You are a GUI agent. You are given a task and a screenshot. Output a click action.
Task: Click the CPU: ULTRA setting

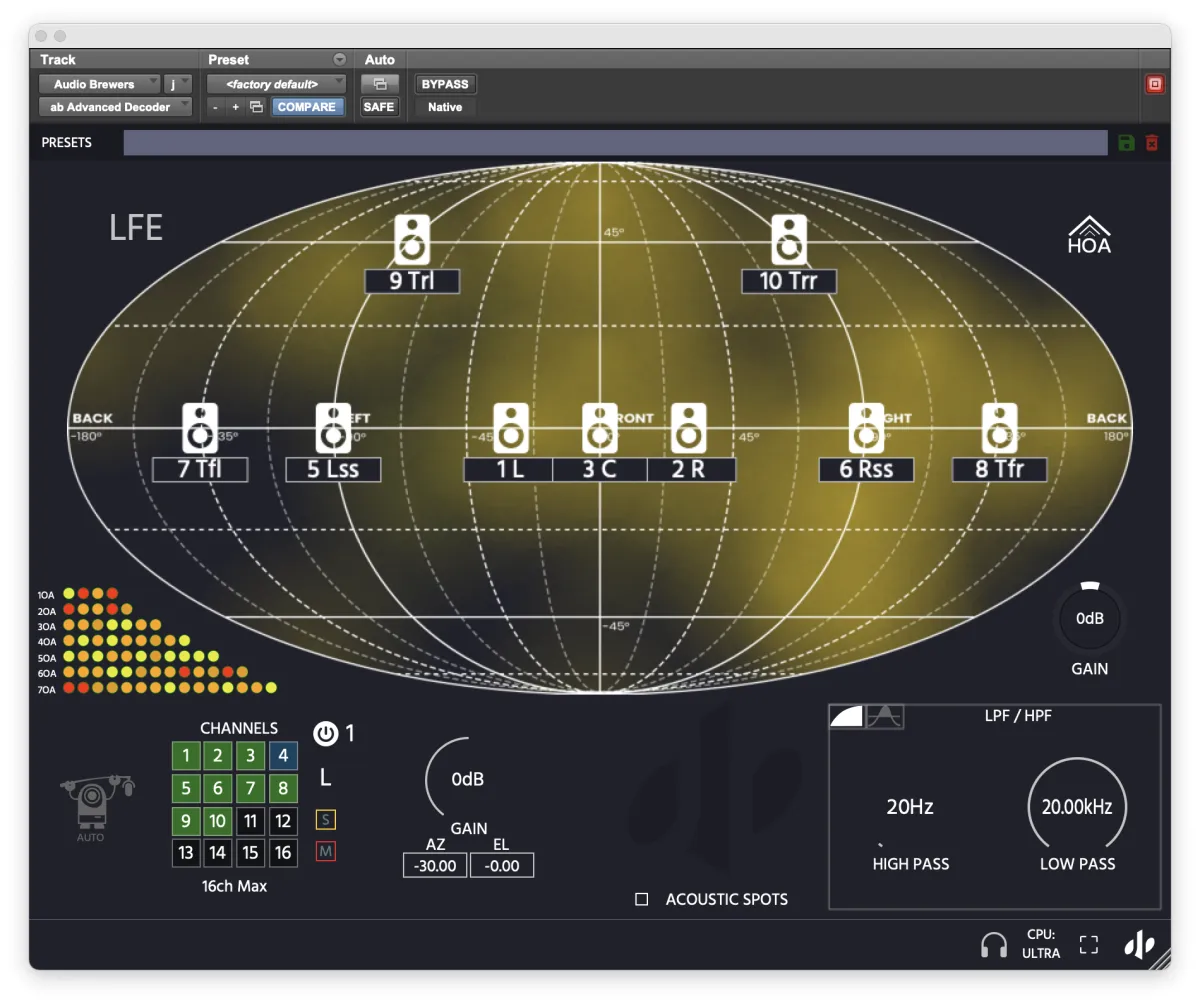1041,944
